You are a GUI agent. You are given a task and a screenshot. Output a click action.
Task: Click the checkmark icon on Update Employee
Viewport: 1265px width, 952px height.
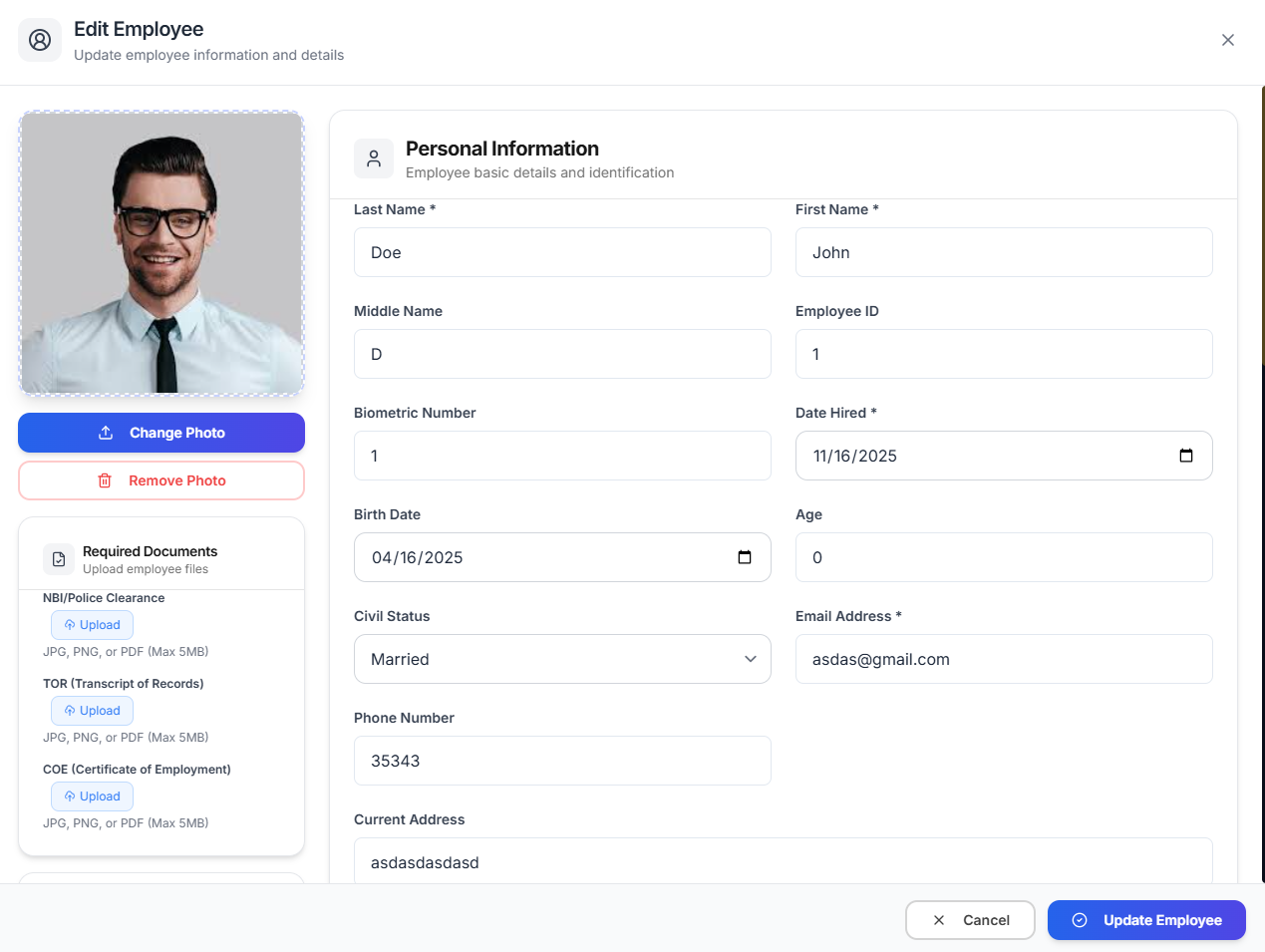click(x=1079, y=920)
